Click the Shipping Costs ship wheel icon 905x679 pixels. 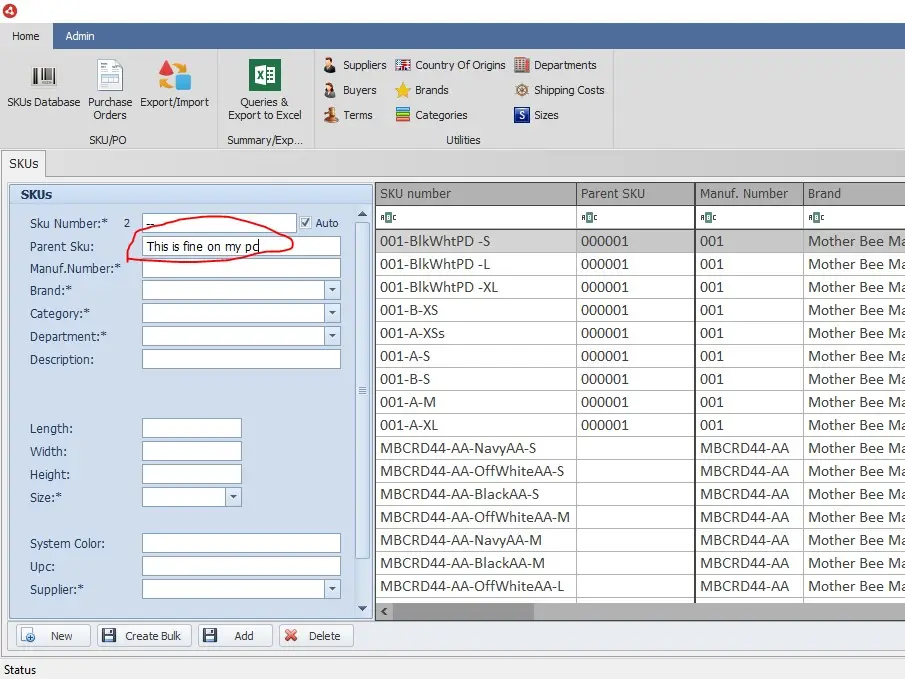(x=522, y=90)
